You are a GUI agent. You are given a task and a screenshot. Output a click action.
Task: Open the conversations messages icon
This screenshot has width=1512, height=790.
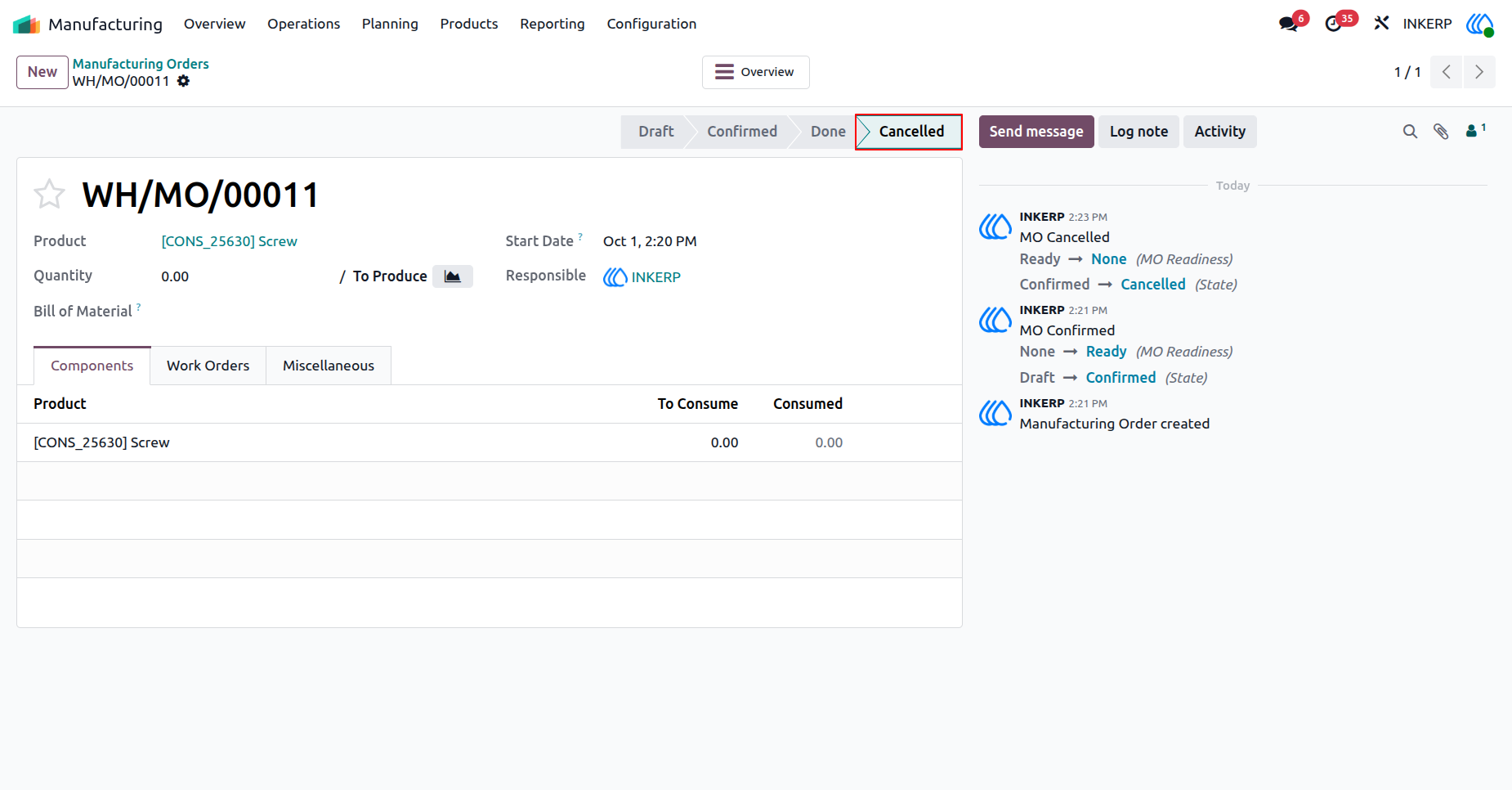click(x=1289, y=24)
